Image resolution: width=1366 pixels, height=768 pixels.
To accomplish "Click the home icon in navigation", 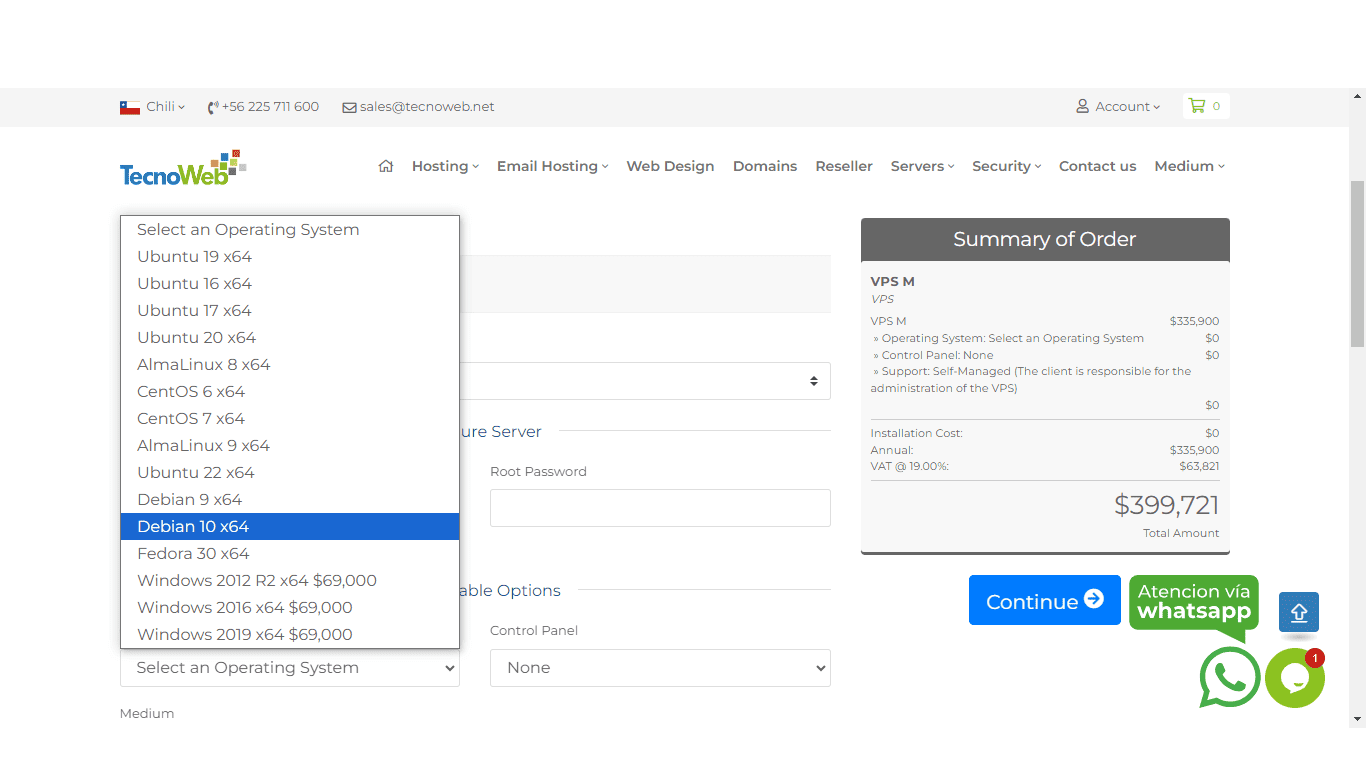I will [x=386, y=166].
